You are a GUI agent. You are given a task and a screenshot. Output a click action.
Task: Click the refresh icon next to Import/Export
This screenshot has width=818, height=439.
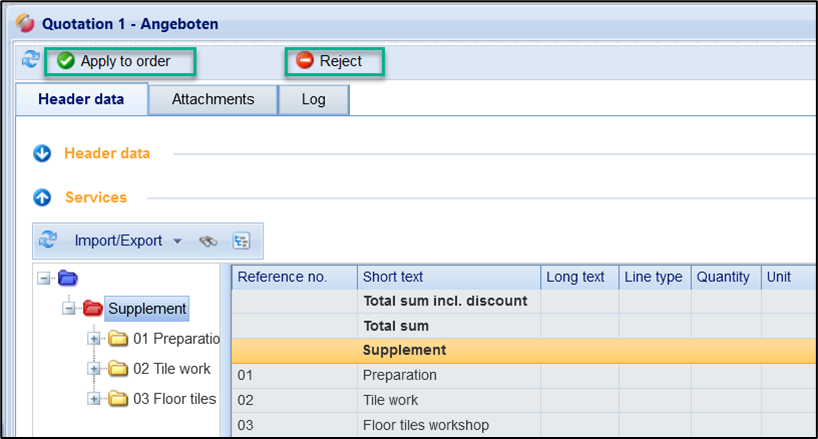[48, 241]
